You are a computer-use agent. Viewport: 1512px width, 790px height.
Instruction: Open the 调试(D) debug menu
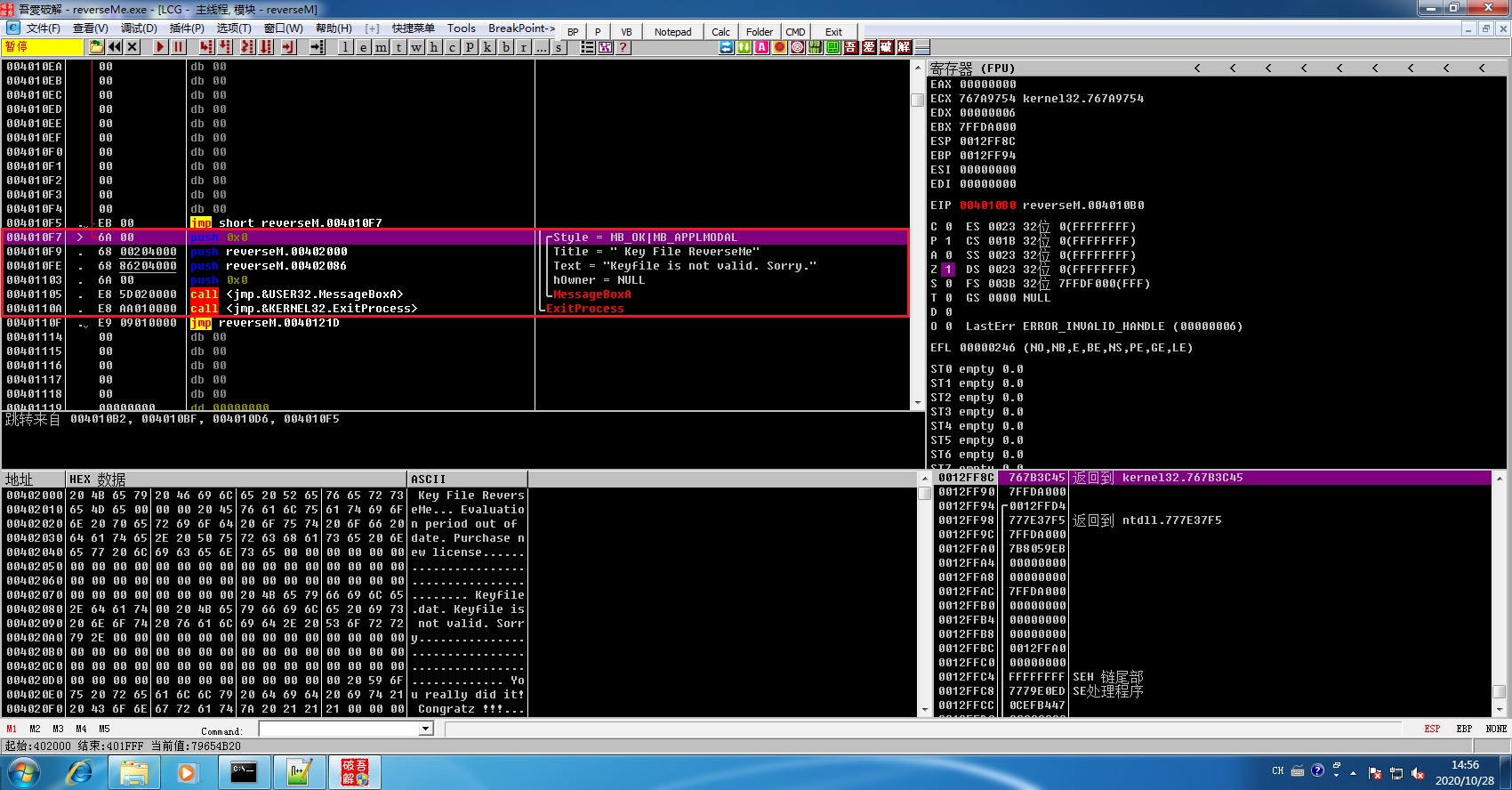(139, 28)
